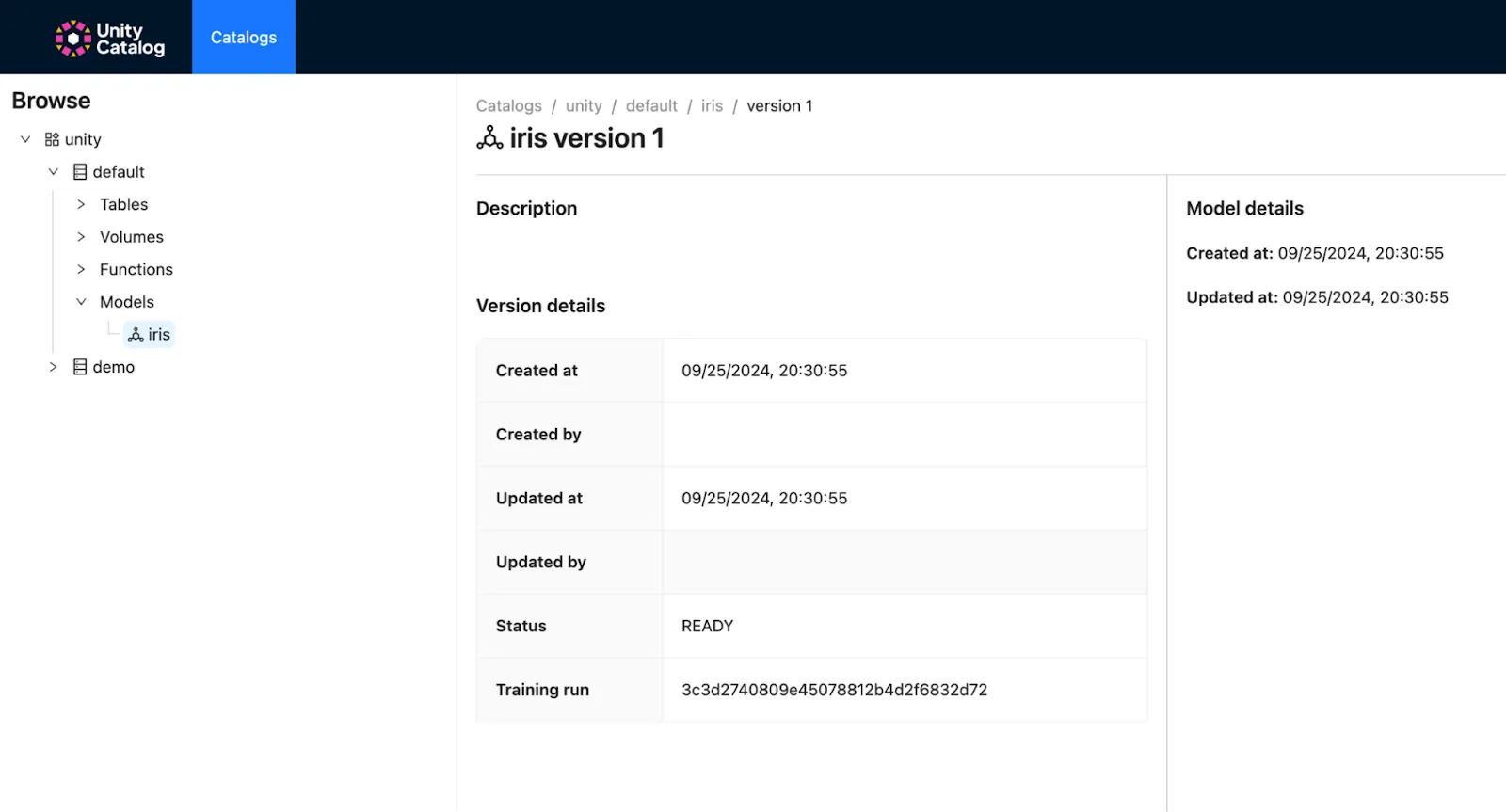Image resolution: width=1506 pixels, height=812 pixels.
Task: Open default schema from breadcrumb
Action: [x=651, y=106]
